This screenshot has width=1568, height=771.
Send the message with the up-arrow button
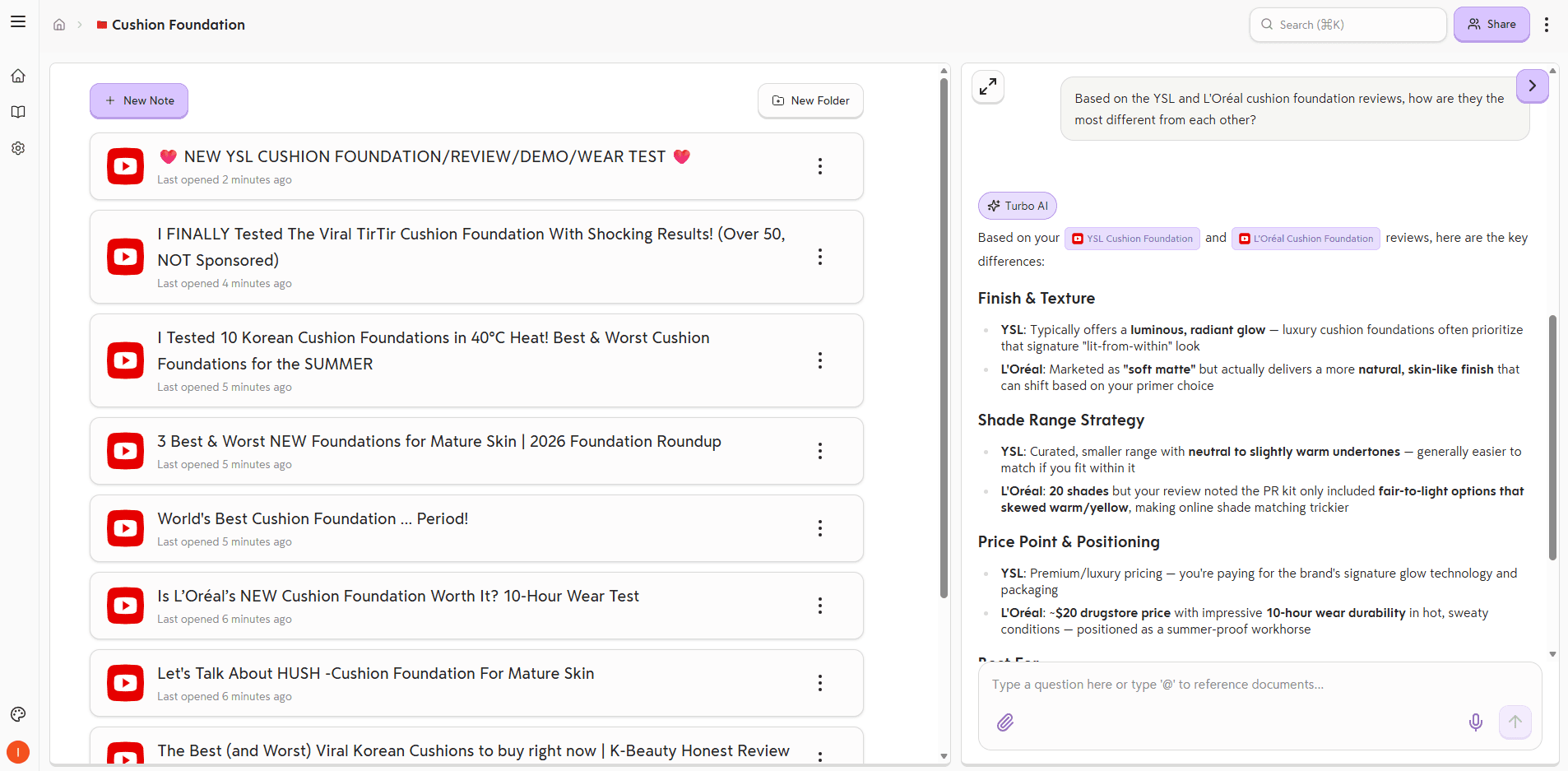coord(1515,722)
